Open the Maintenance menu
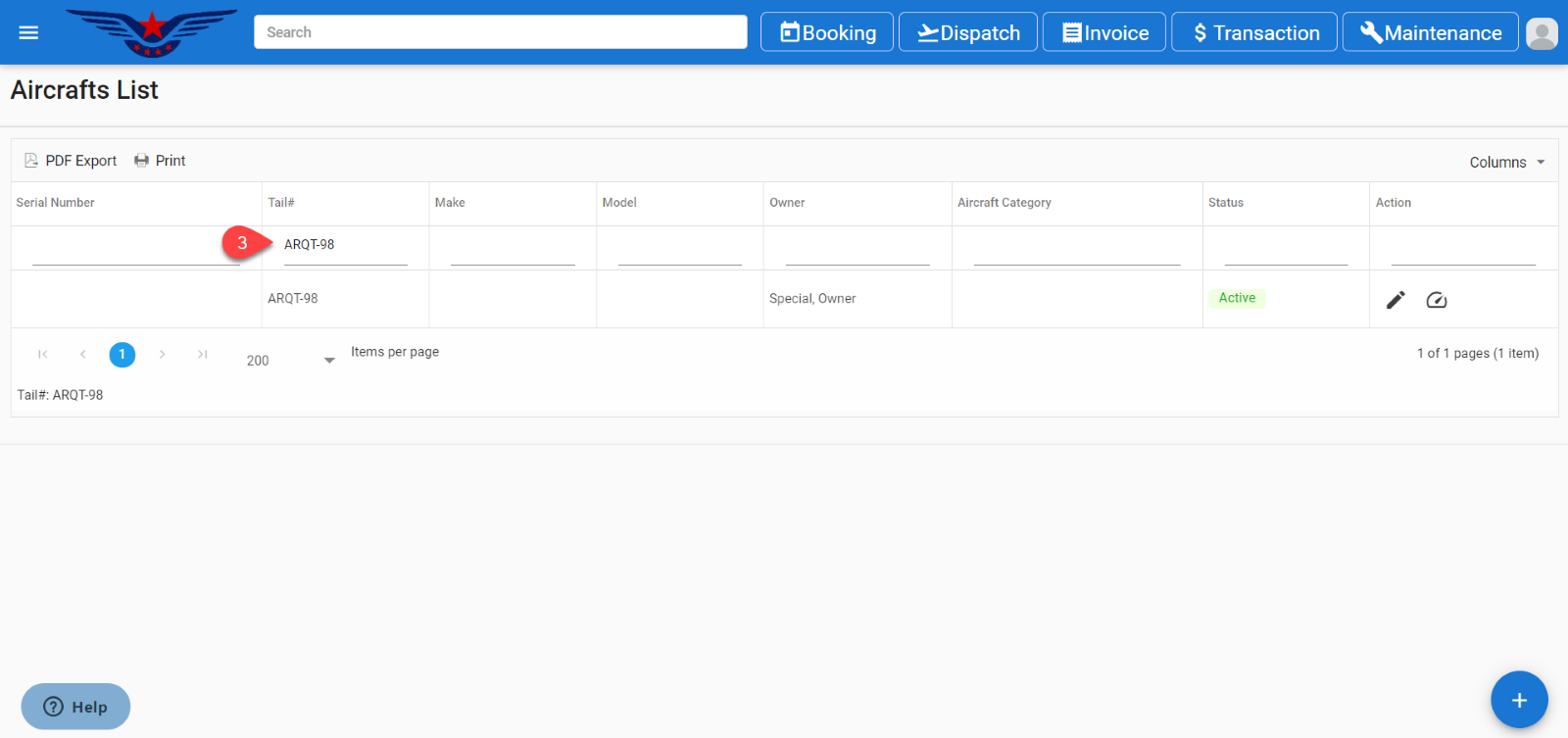Viewport: 1568px width, 738px height. [1430, 32]
